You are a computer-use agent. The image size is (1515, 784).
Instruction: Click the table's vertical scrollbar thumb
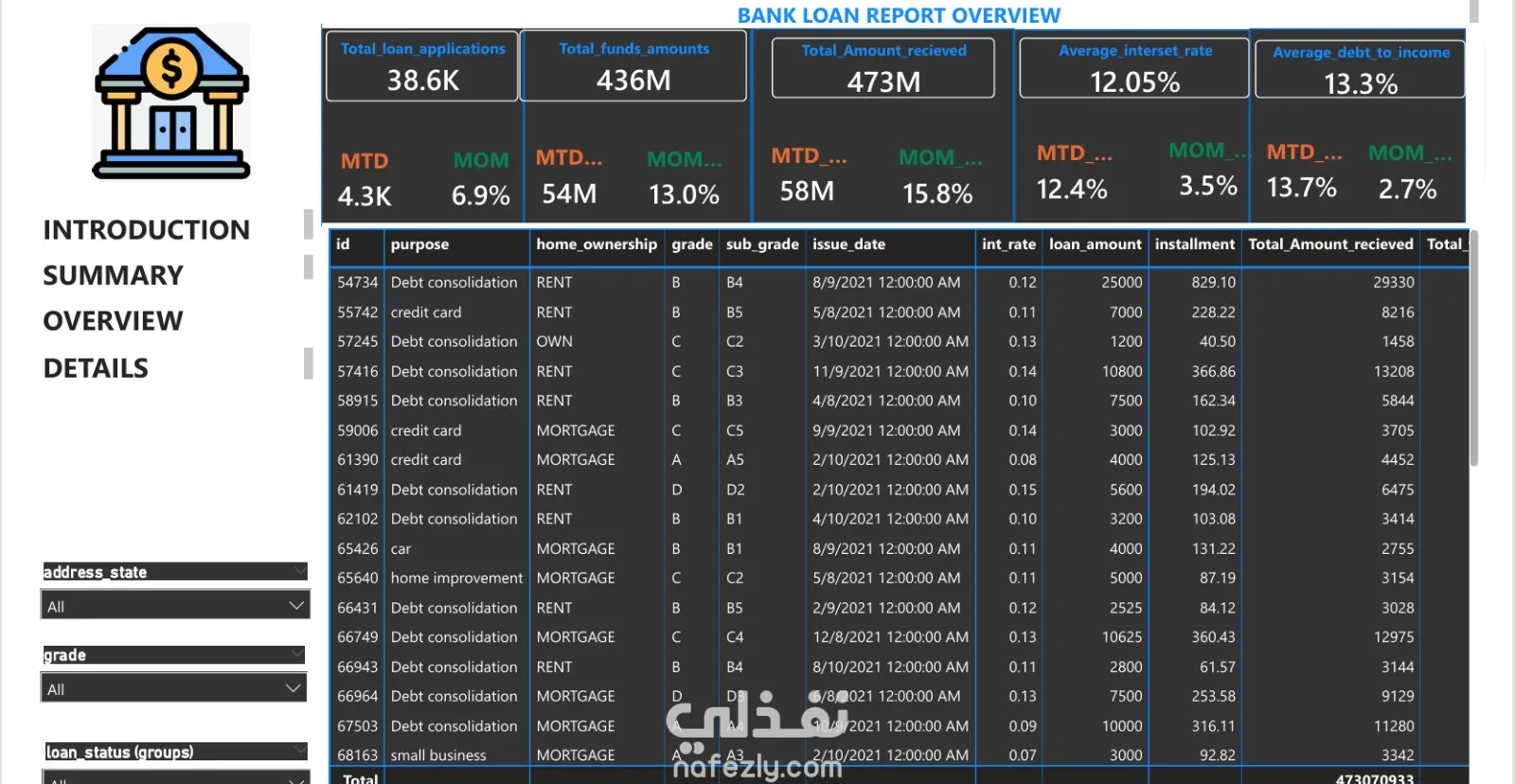point(1473,348)
